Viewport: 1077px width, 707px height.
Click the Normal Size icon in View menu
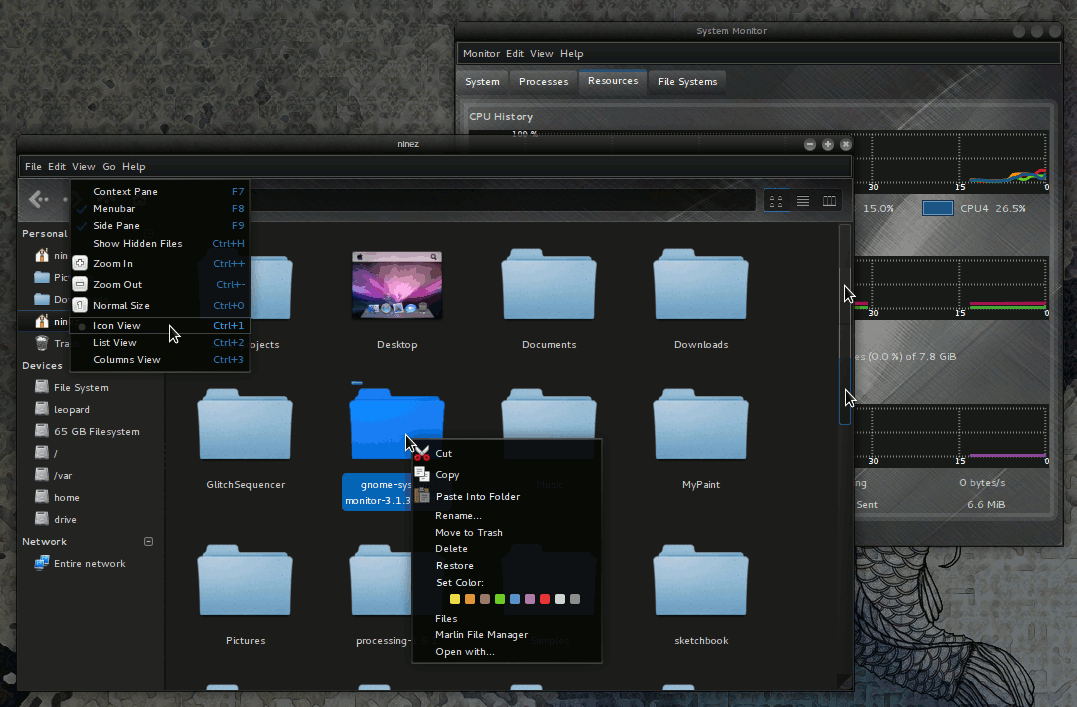(x=80, y=305)
